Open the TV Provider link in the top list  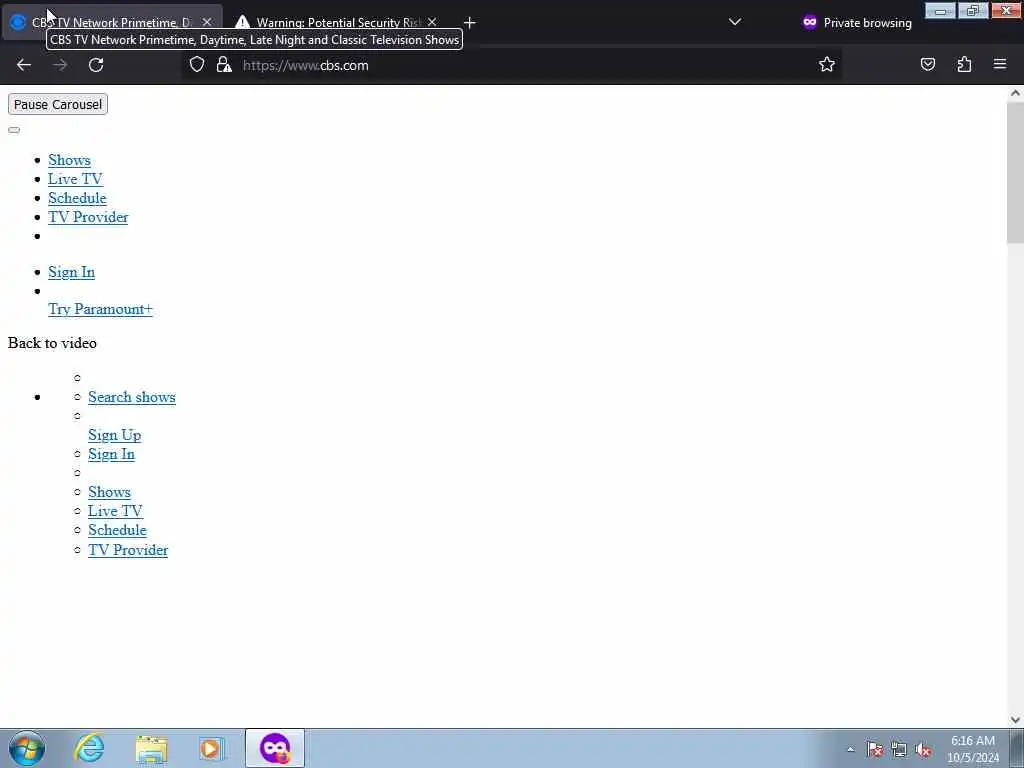(x=88, y=217)
